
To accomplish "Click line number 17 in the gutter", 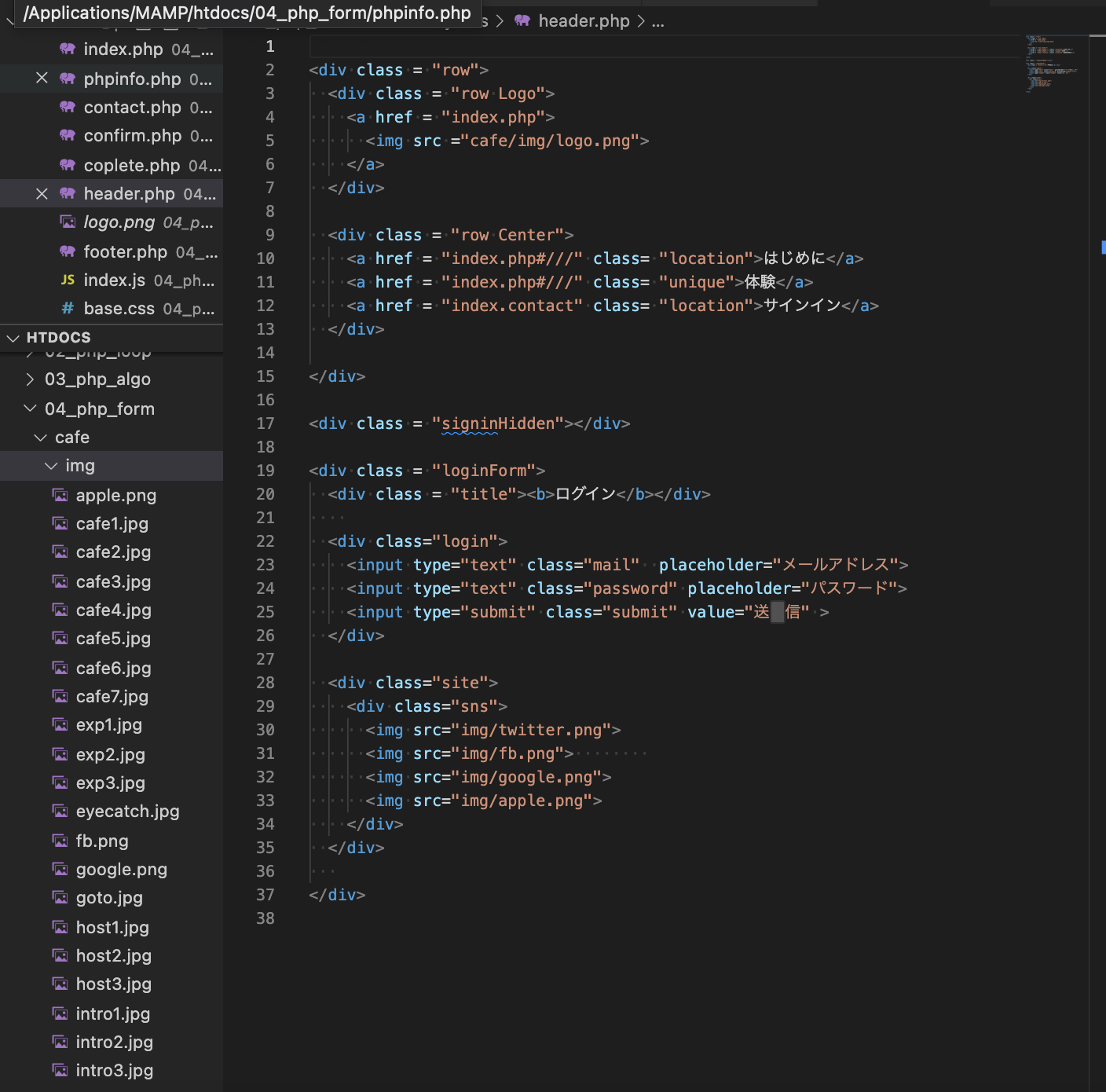I will (266, 423).
